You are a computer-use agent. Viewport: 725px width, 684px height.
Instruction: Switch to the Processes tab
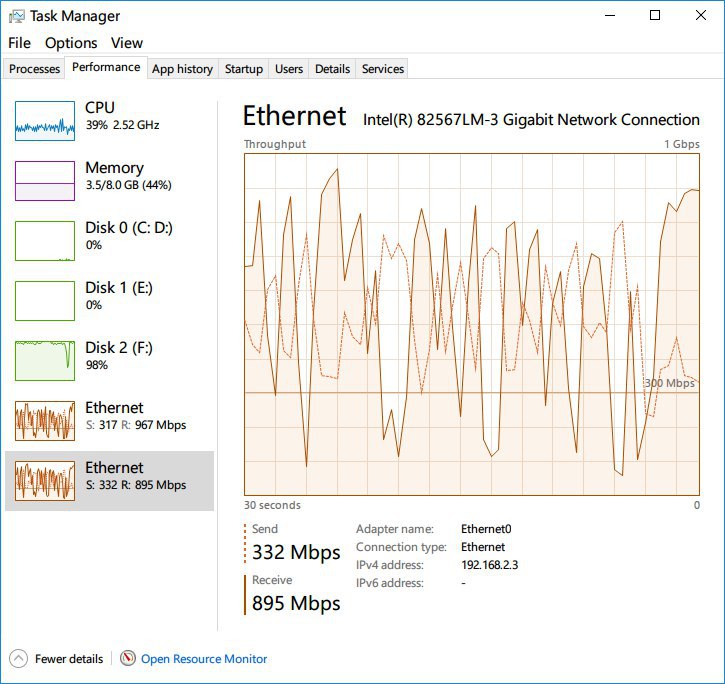(34, 69)
